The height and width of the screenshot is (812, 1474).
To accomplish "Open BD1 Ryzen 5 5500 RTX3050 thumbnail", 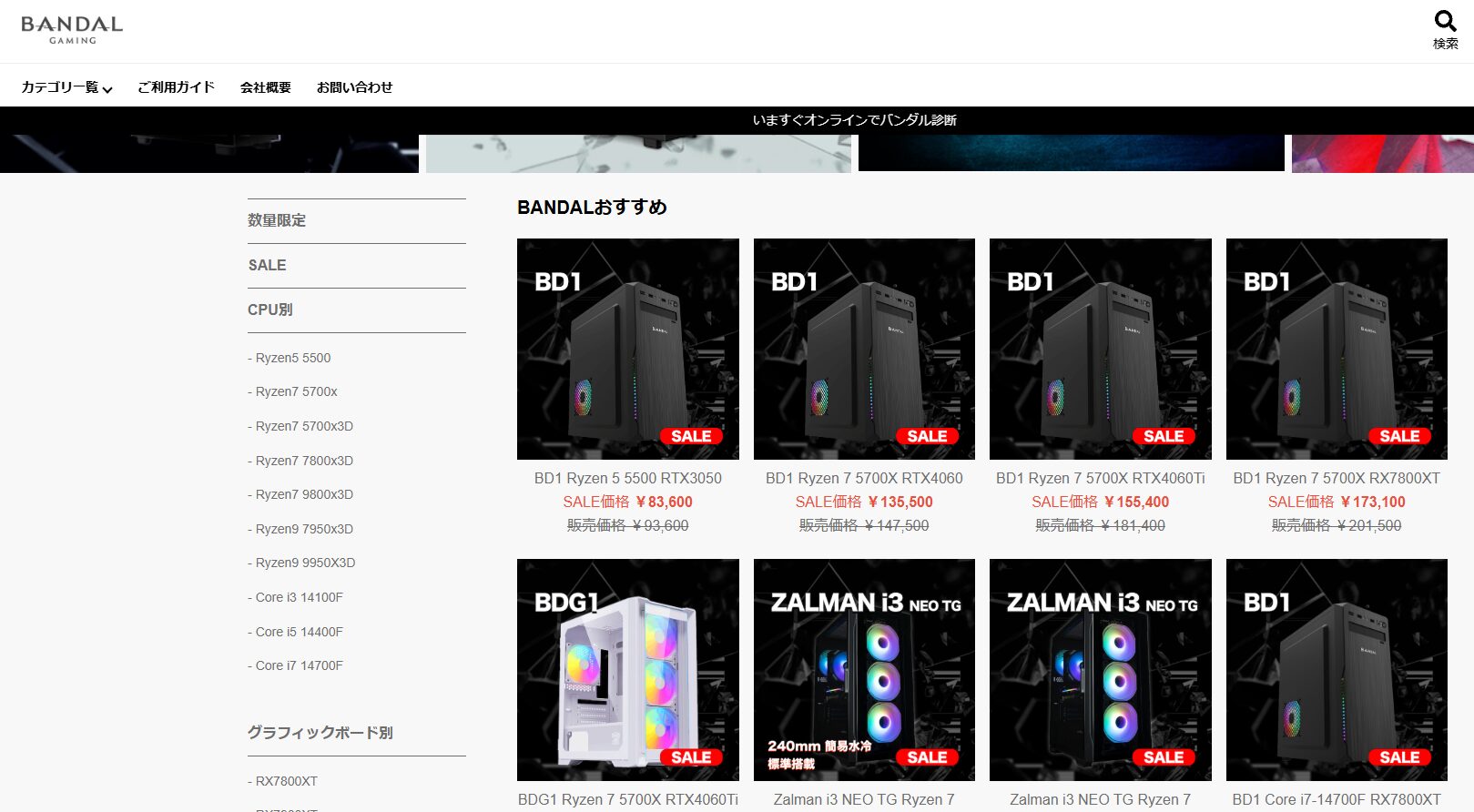I will tap(628, 350).
